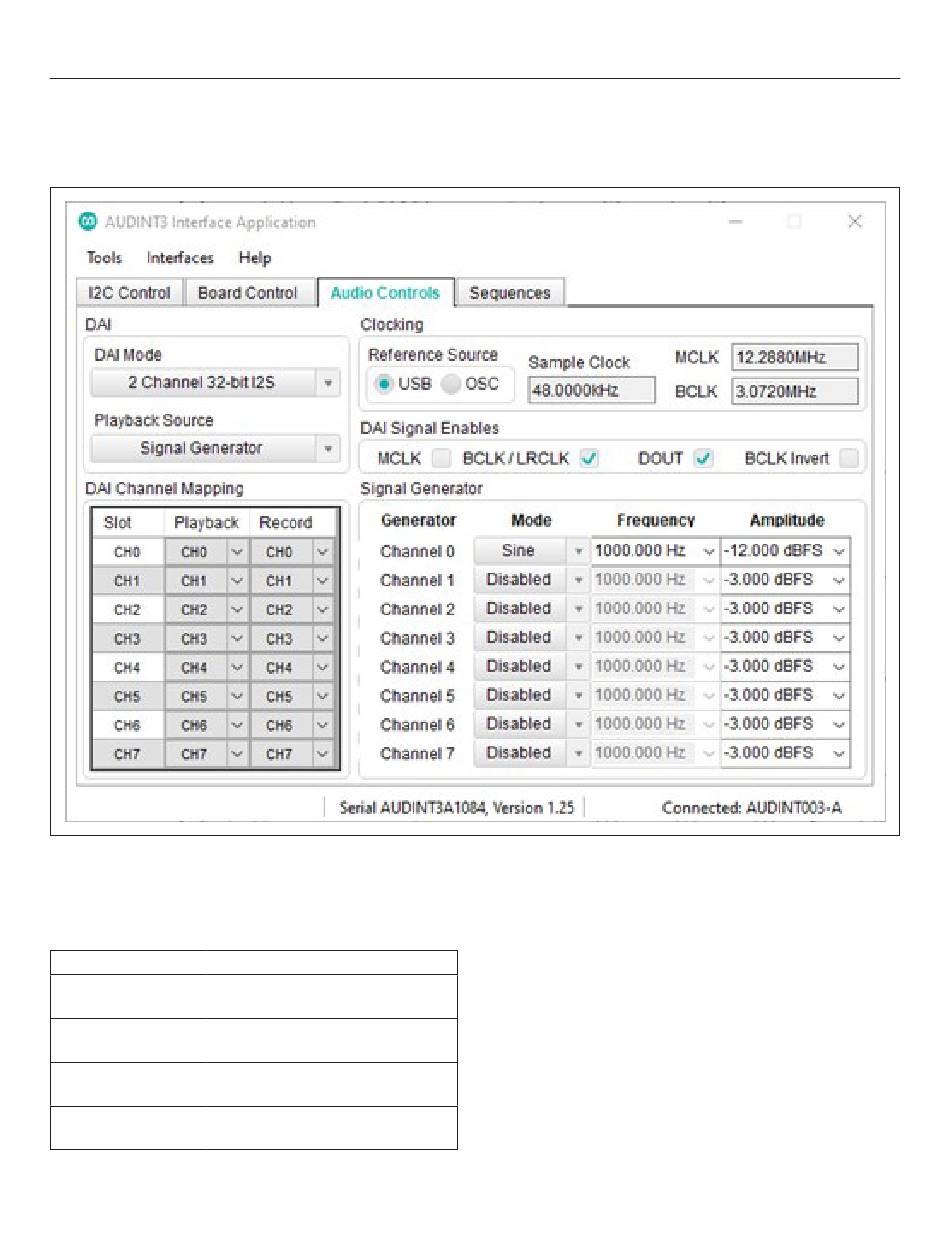950x1254 pixels.
Task: Enable the BCLK Invert checkbox
Action: (x=849, y=459)
